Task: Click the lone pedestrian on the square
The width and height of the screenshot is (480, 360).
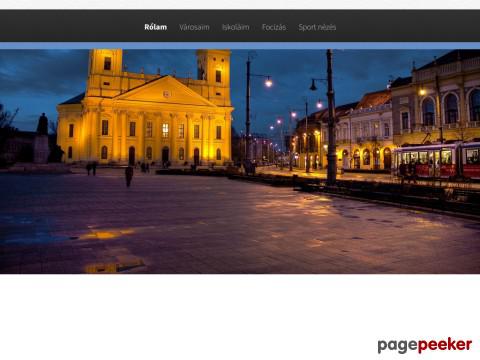Action: point(129,176)
